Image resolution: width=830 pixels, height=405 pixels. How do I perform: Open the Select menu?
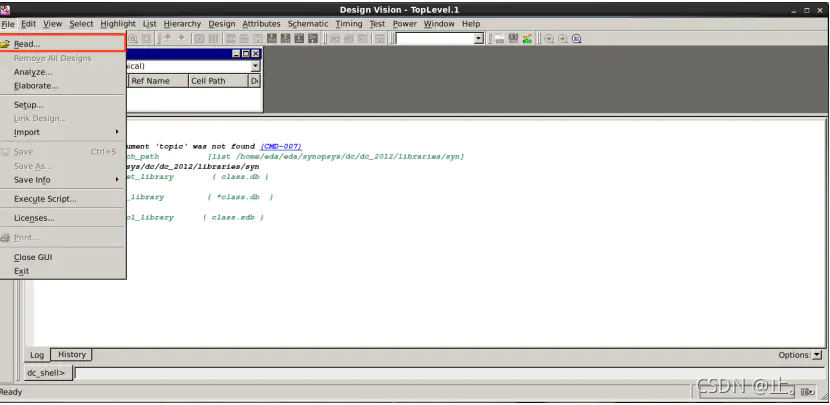tap(81, 24)
